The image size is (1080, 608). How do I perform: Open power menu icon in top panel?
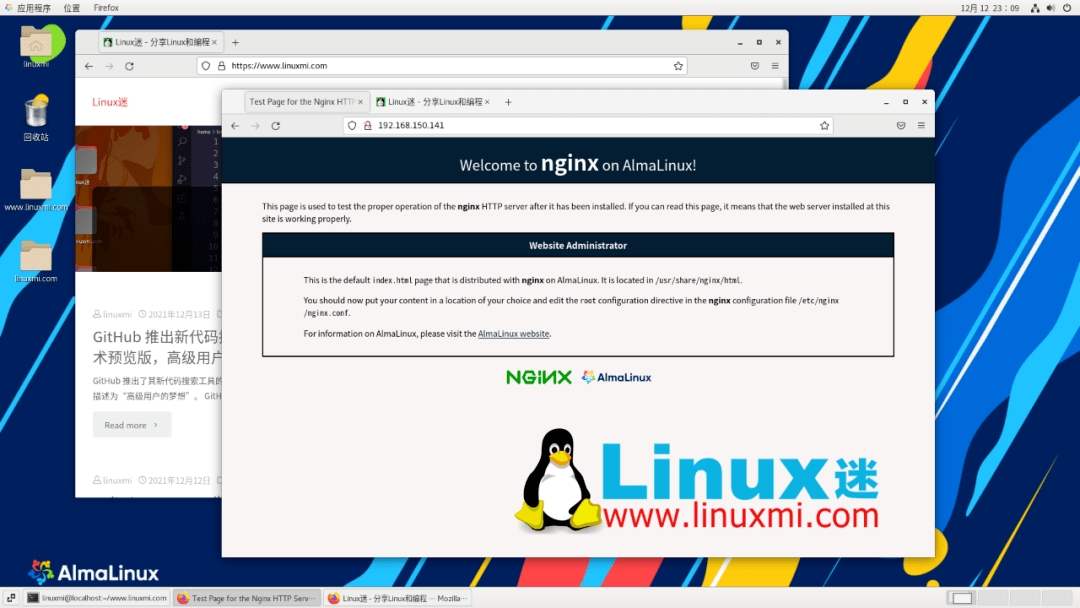click(x=1067, y=8)
